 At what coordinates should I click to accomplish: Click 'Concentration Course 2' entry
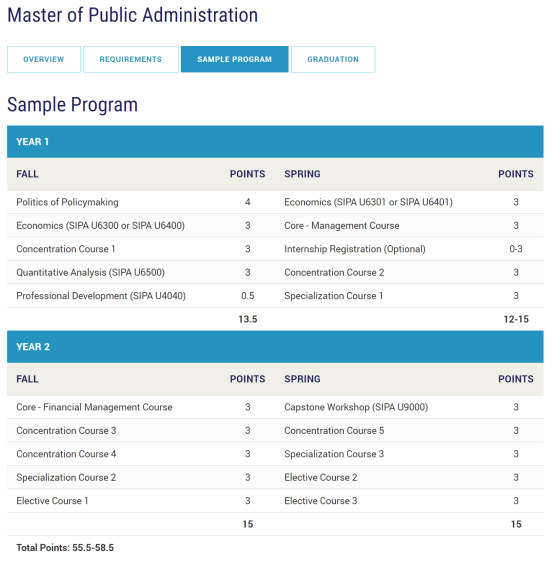tap(334, 272)
